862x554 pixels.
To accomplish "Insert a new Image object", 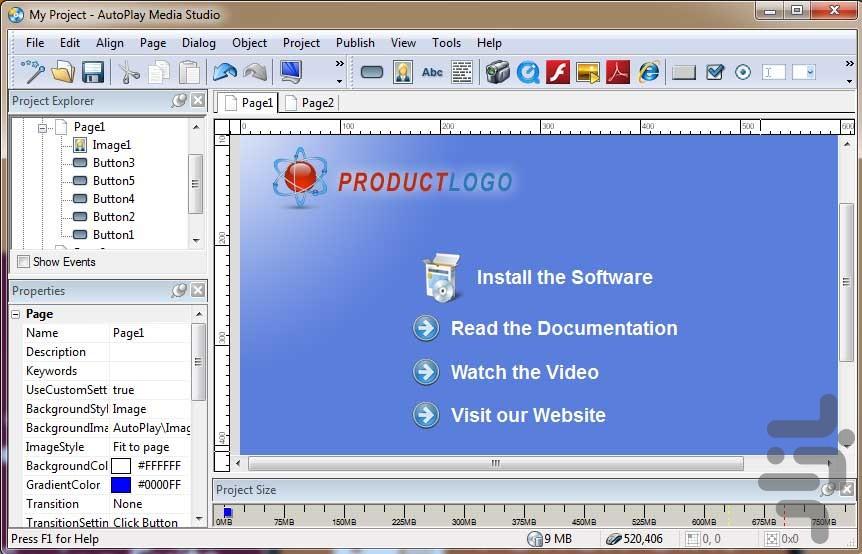I will [x=403, y=72].
